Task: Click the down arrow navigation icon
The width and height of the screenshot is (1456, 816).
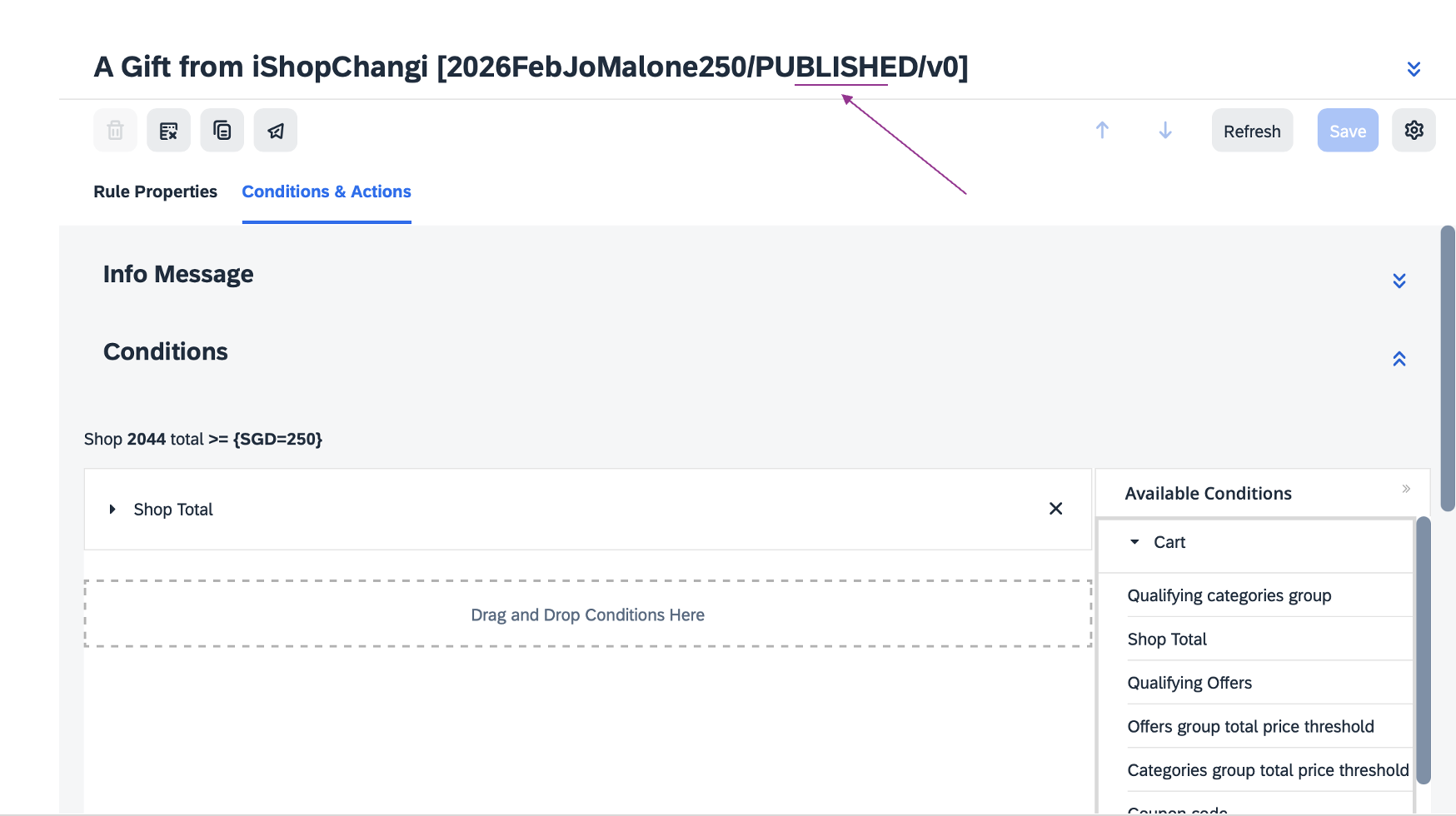Action: click(x=1165, y=131)
